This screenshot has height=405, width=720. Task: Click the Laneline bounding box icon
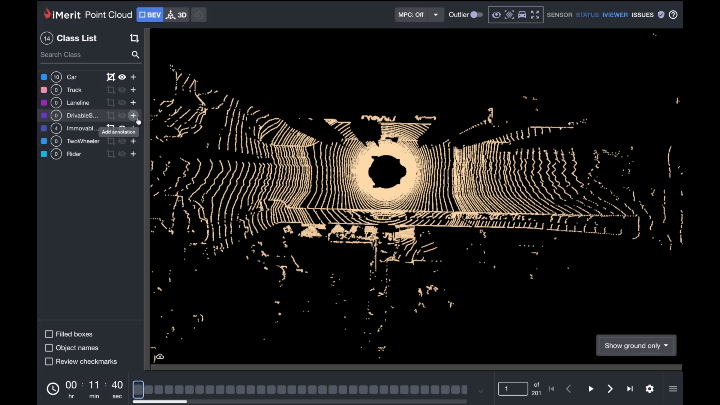click(111, 103)
